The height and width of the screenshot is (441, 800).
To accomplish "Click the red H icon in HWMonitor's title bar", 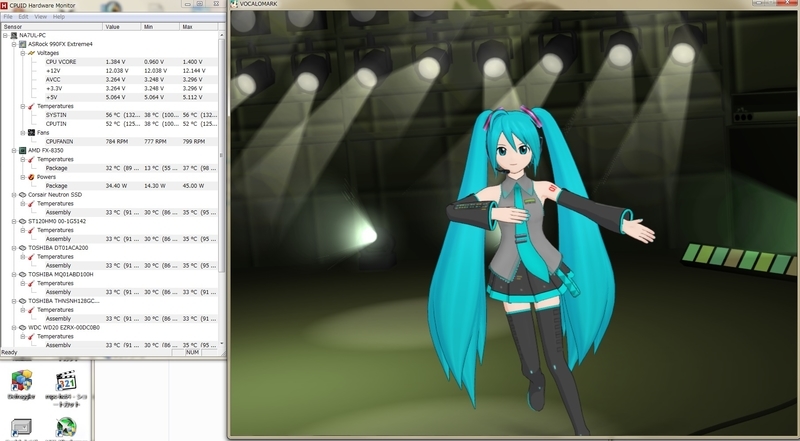I will click(4, 5).
